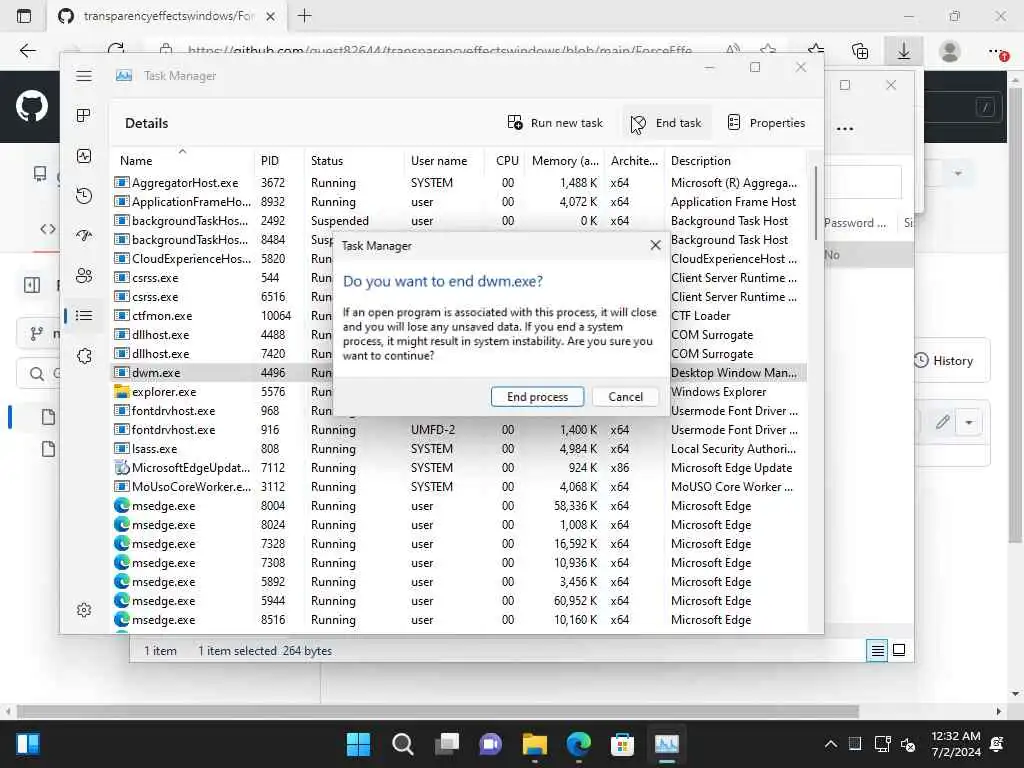The width and height of the screenshot is (1024, 768).
Task: Select lsass.exe process row
Action: point(459,449)
